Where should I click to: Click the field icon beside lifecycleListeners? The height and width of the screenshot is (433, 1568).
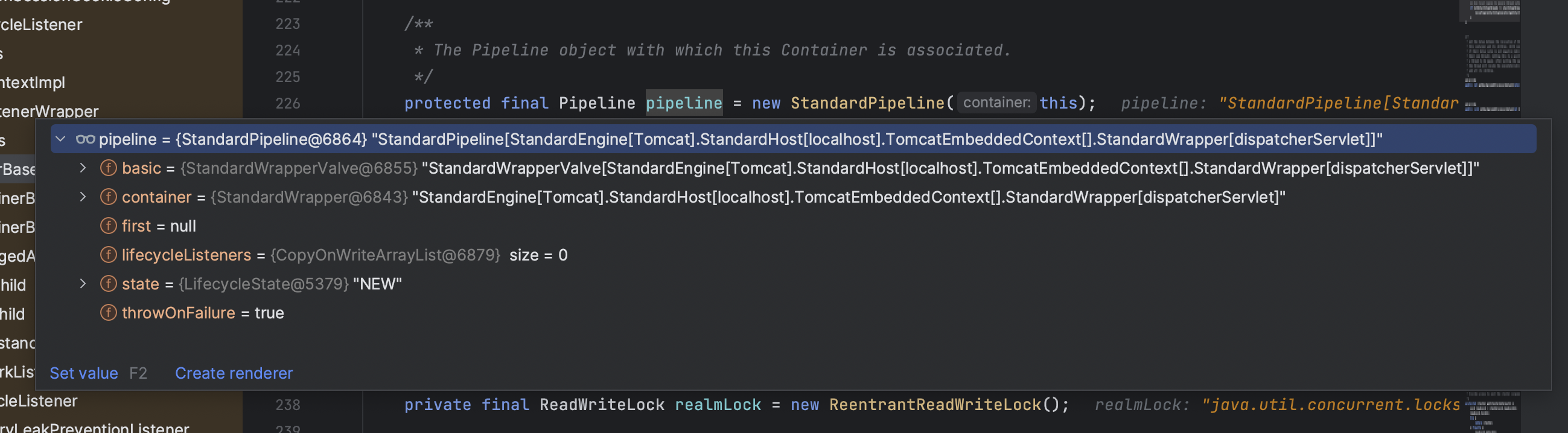point(109,255)
